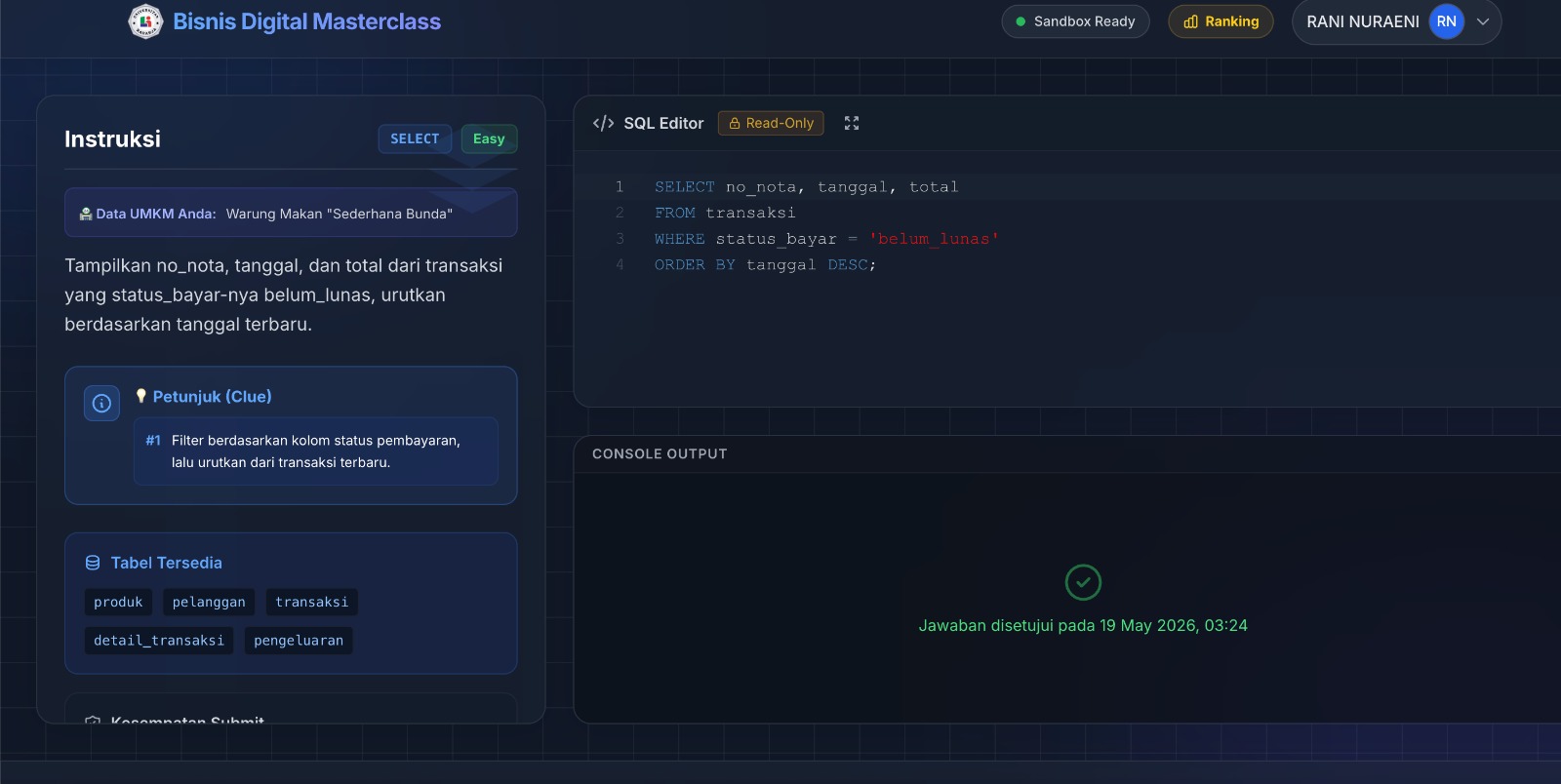Click the SQL Editor code brackets icon
The height and width of the screenshot is (784, 1561).
(604, 123)
